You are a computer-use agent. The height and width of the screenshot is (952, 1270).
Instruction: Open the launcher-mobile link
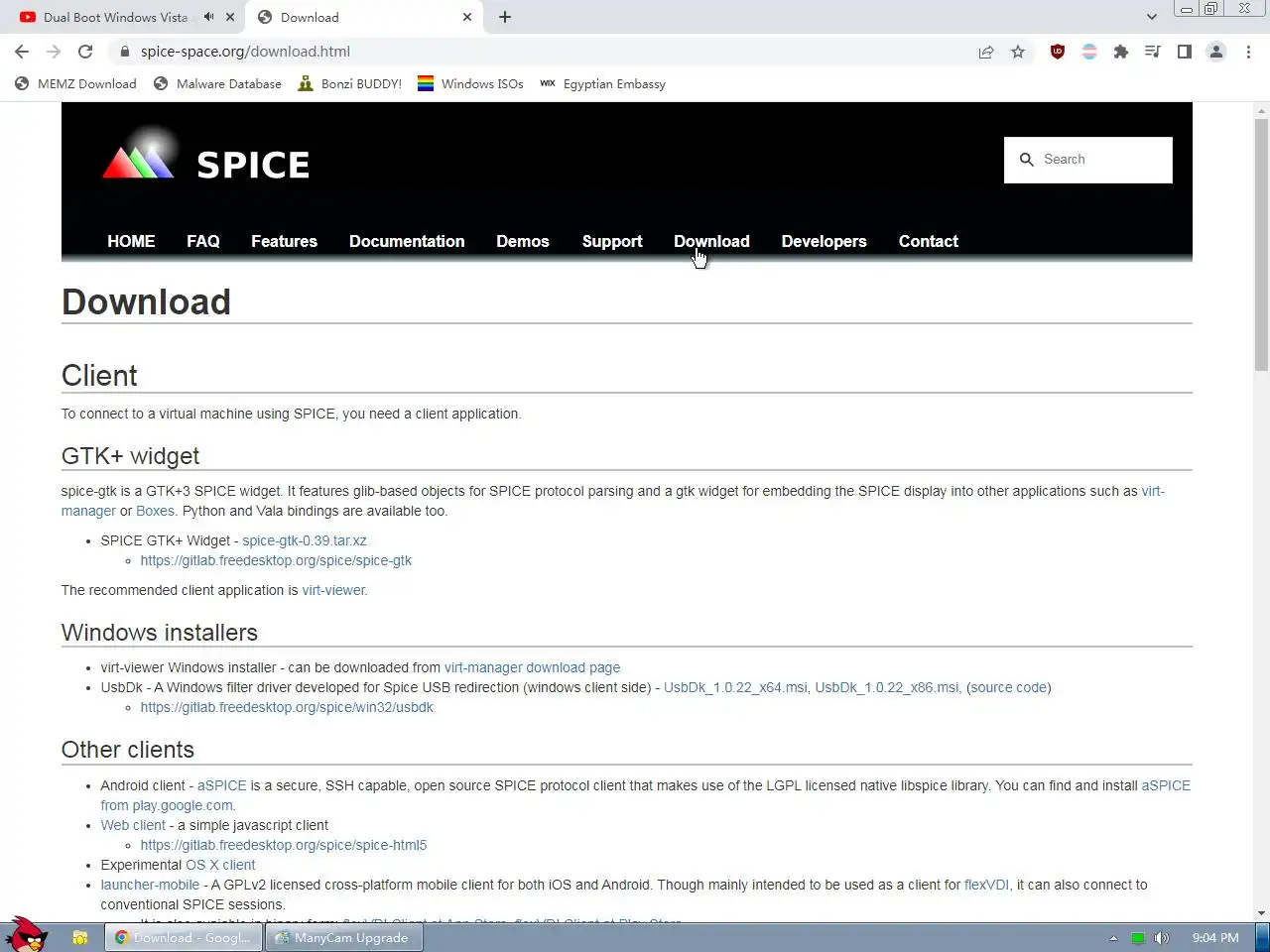pyautogui.click(x=150, y=885)
